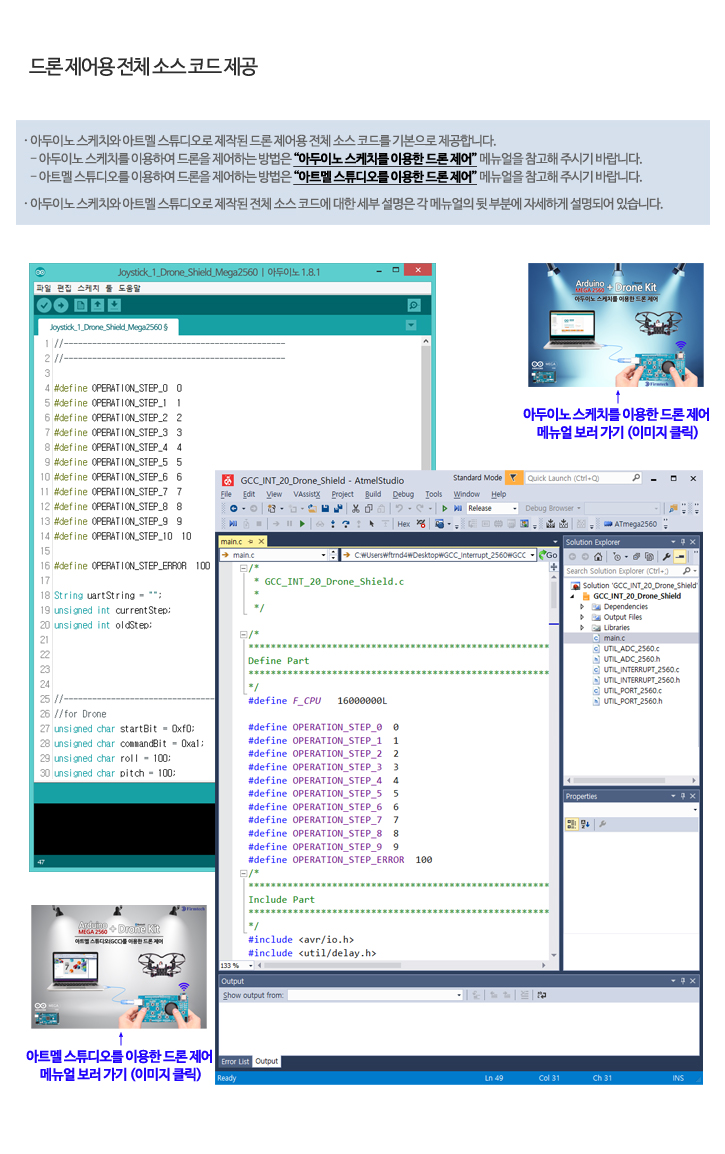This screenshot has width=725, height=1154.
Task: Expand Libraries folder
Action: click(x=582, y=628)
